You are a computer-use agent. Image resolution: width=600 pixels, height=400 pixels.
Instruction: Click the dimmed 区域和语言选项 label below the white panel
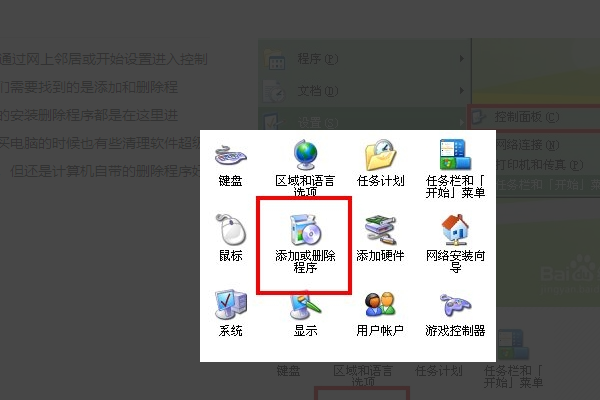[x=363, y=375]
